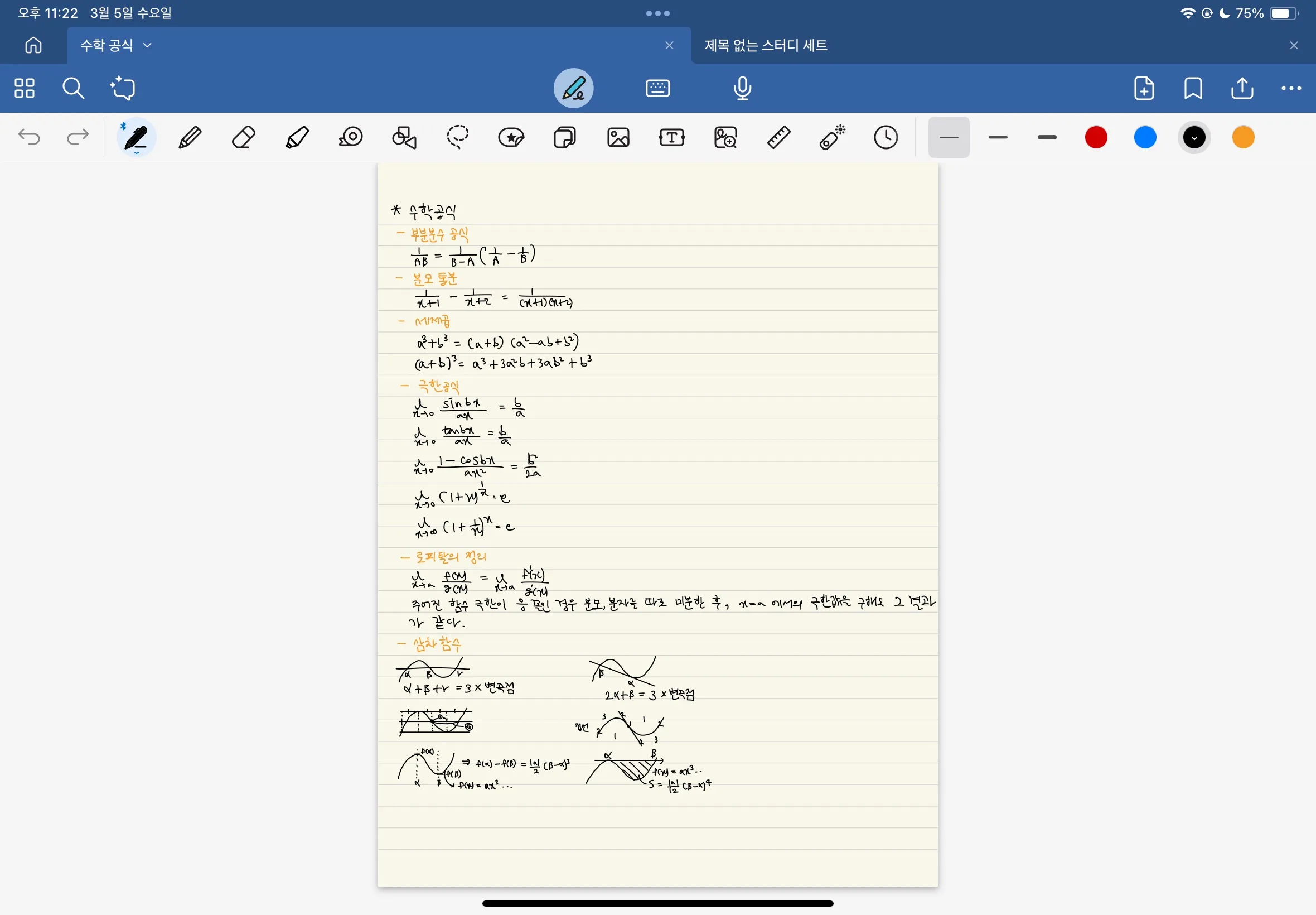
Task: Open the share export button
Action: click(x=1242, y=88)
